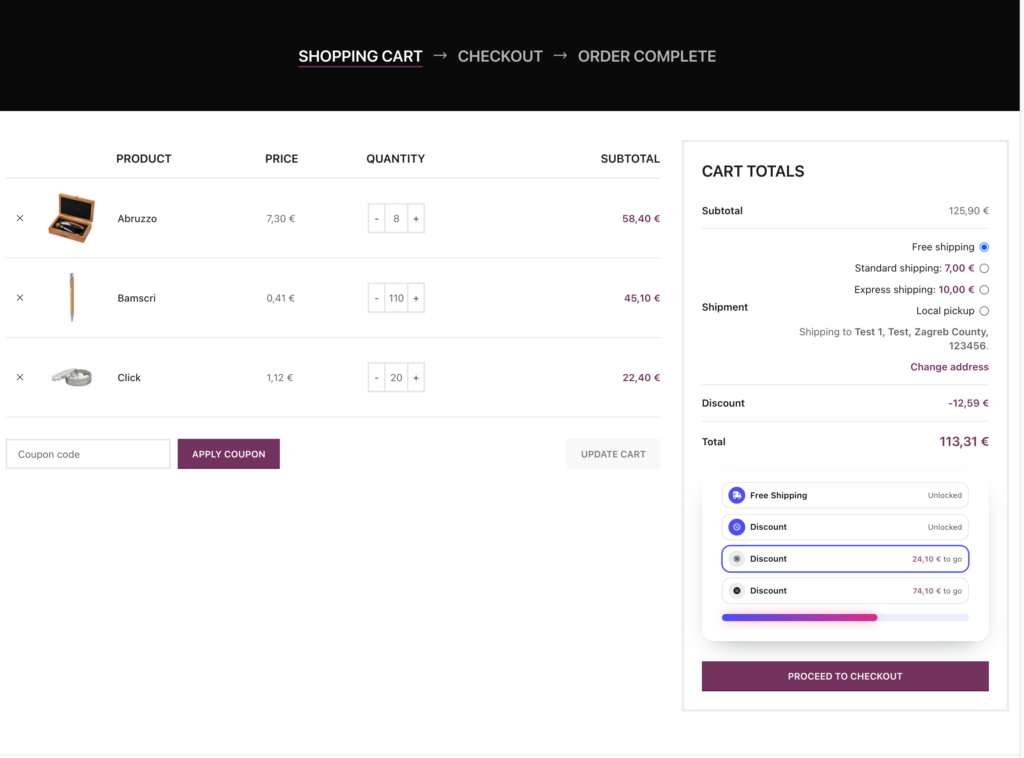1024x758 pixels.
Task: Click the icon of Discount 74,10 € to go
Action: (x=737, y=592)
